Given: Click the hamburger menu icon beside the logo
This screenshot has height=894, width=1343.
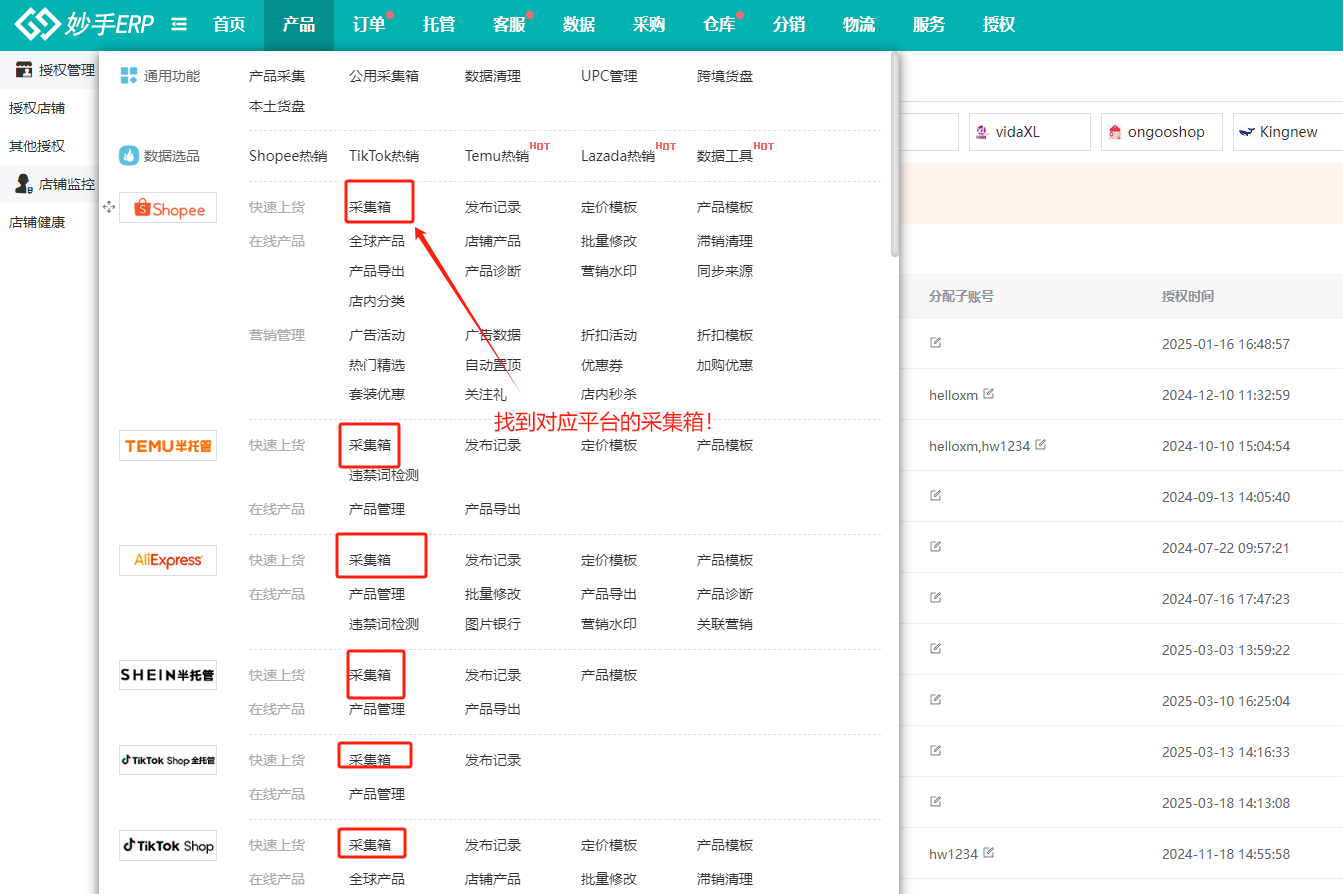Looking at the screenshot, I should (179, 25).
